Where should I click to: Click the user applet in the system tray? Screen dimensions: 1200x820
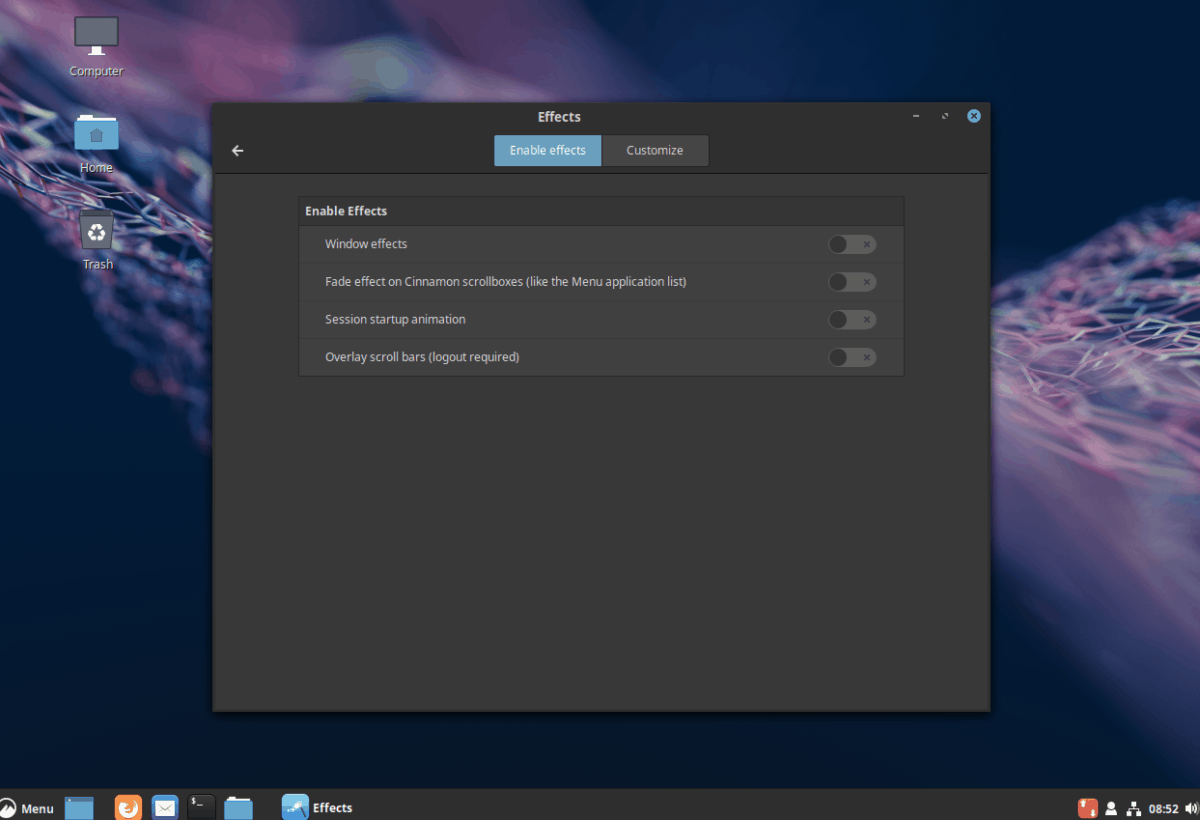coord(1110,807)
